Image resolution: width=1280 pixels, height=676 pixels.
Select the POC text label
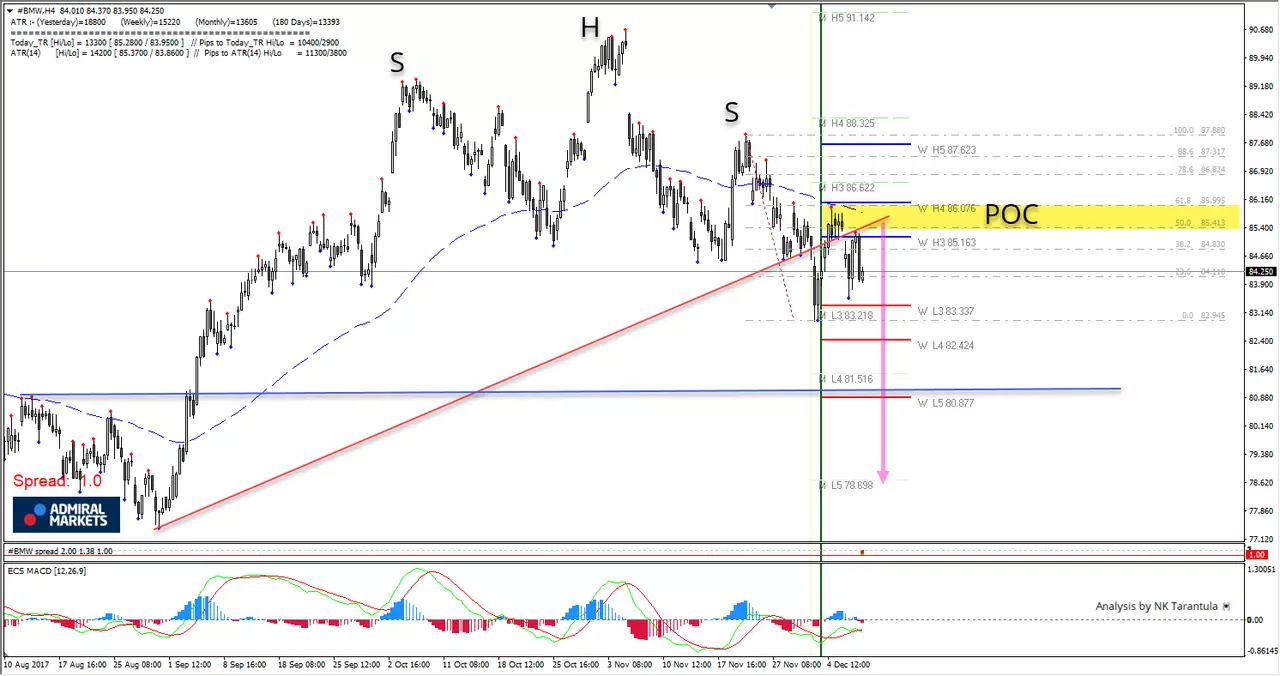pos(1012,215)
